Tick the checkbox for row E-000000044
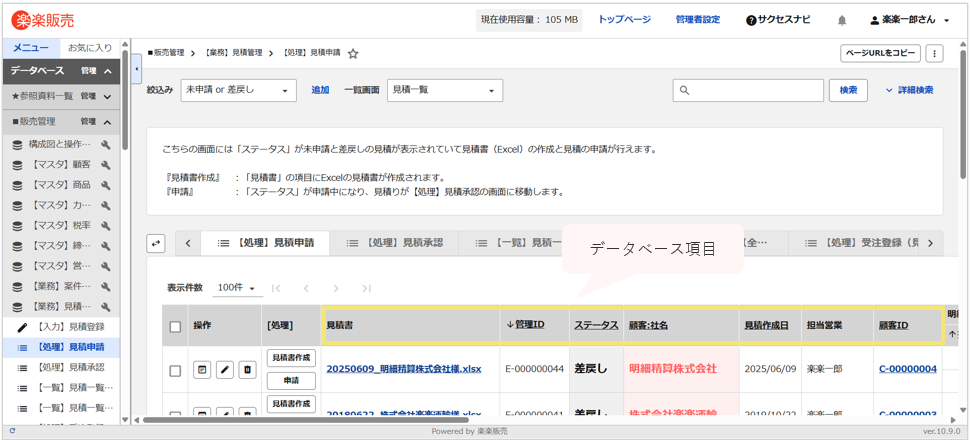970x440 pixels. [x=175, y=371]
